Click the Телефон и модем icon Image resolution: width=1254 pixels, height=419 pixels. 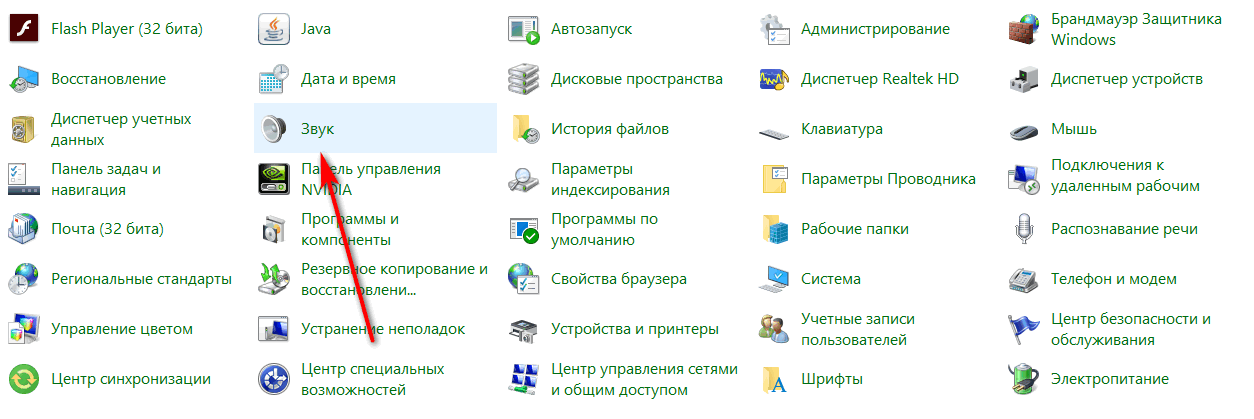tap(1023, 279)
